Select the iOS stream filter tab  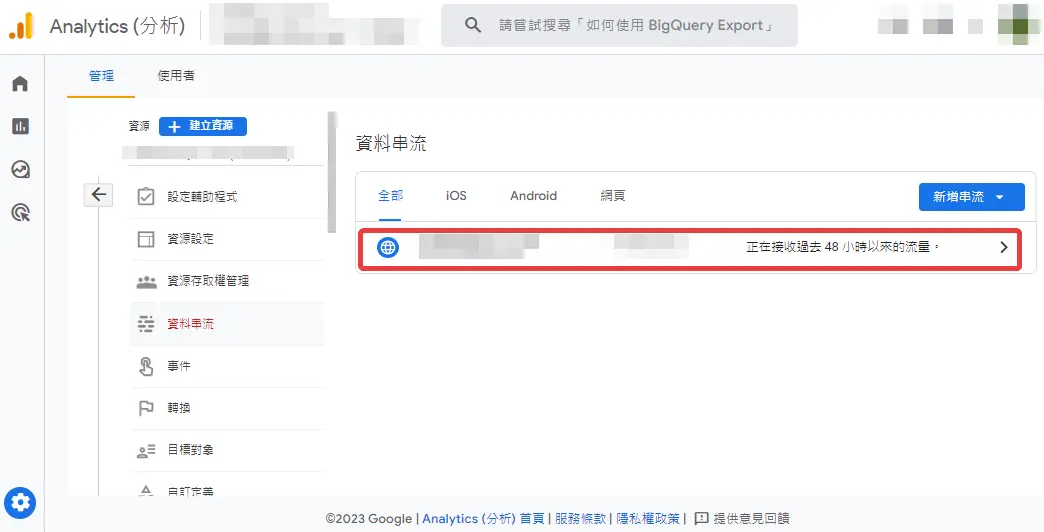(x=456, y=196)
